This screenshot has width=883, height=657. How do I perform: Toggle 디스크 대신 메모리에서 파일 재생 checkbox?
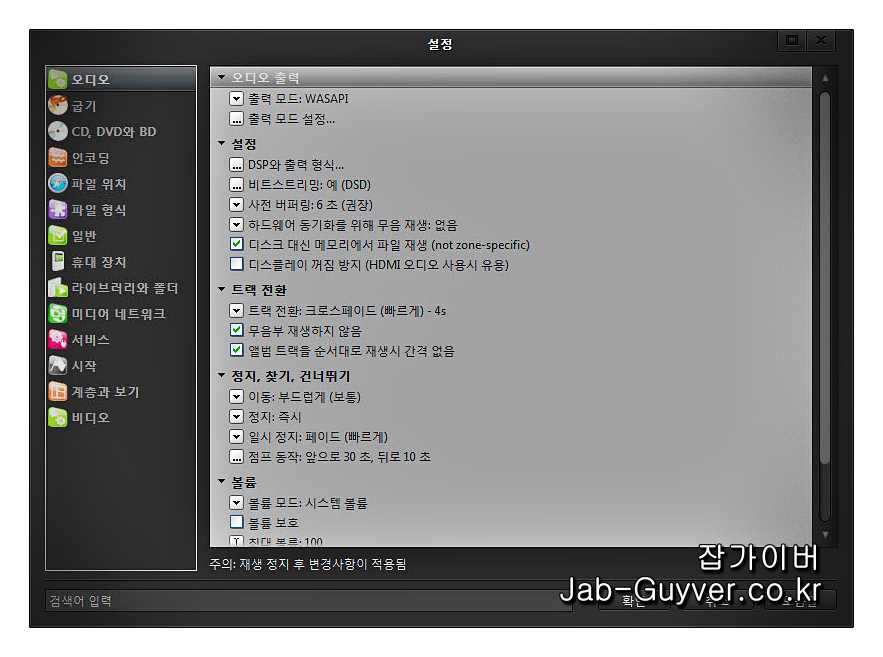click(x=237, y=244)
